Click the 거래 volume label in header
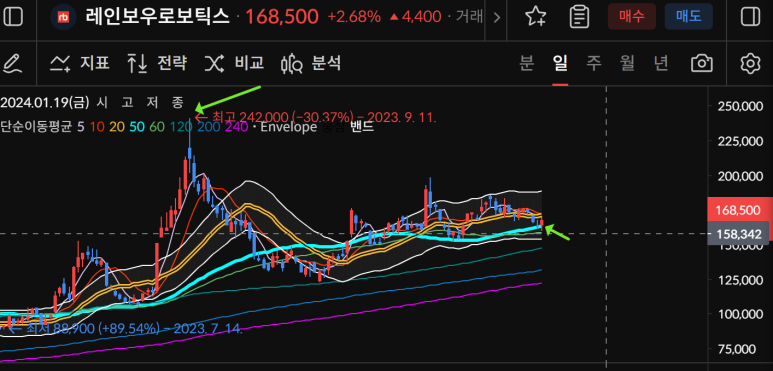Viewport: 773px width, 371px height. pyautogui.click(x=469, y=17)
